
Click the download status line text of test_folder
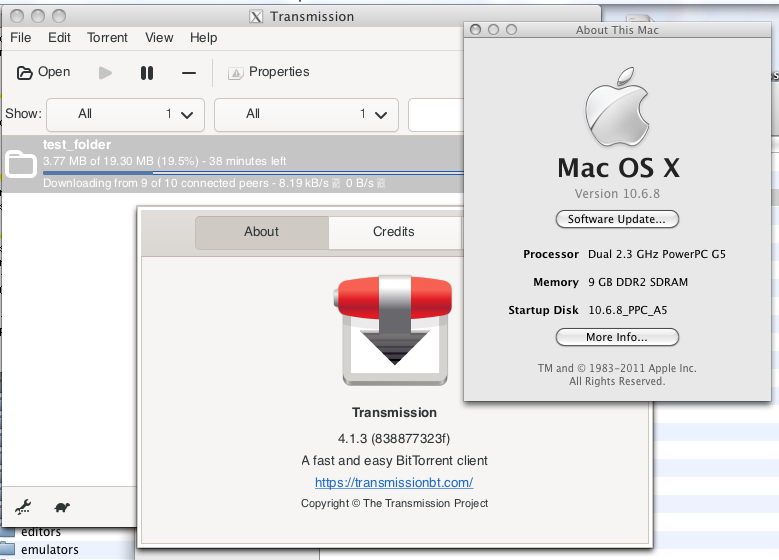[214, 183]
